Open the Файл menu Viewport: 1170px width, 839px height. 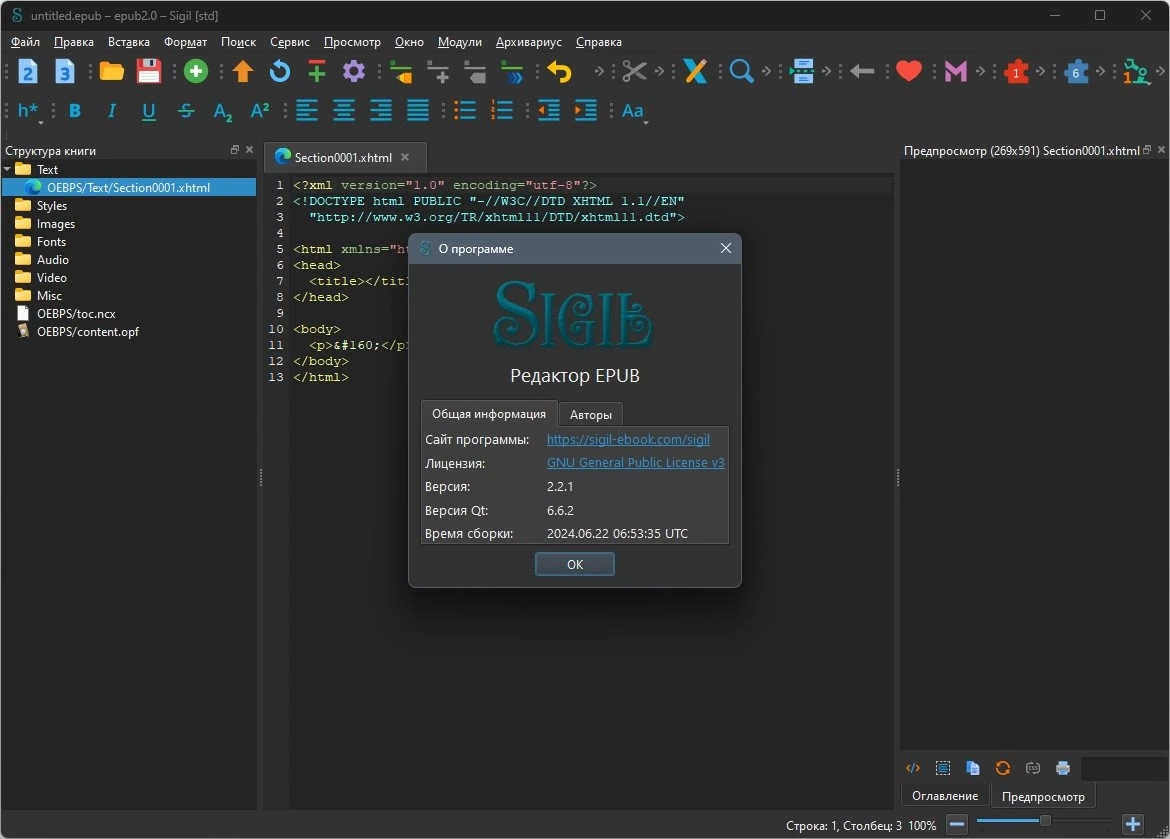pos(25,42)
